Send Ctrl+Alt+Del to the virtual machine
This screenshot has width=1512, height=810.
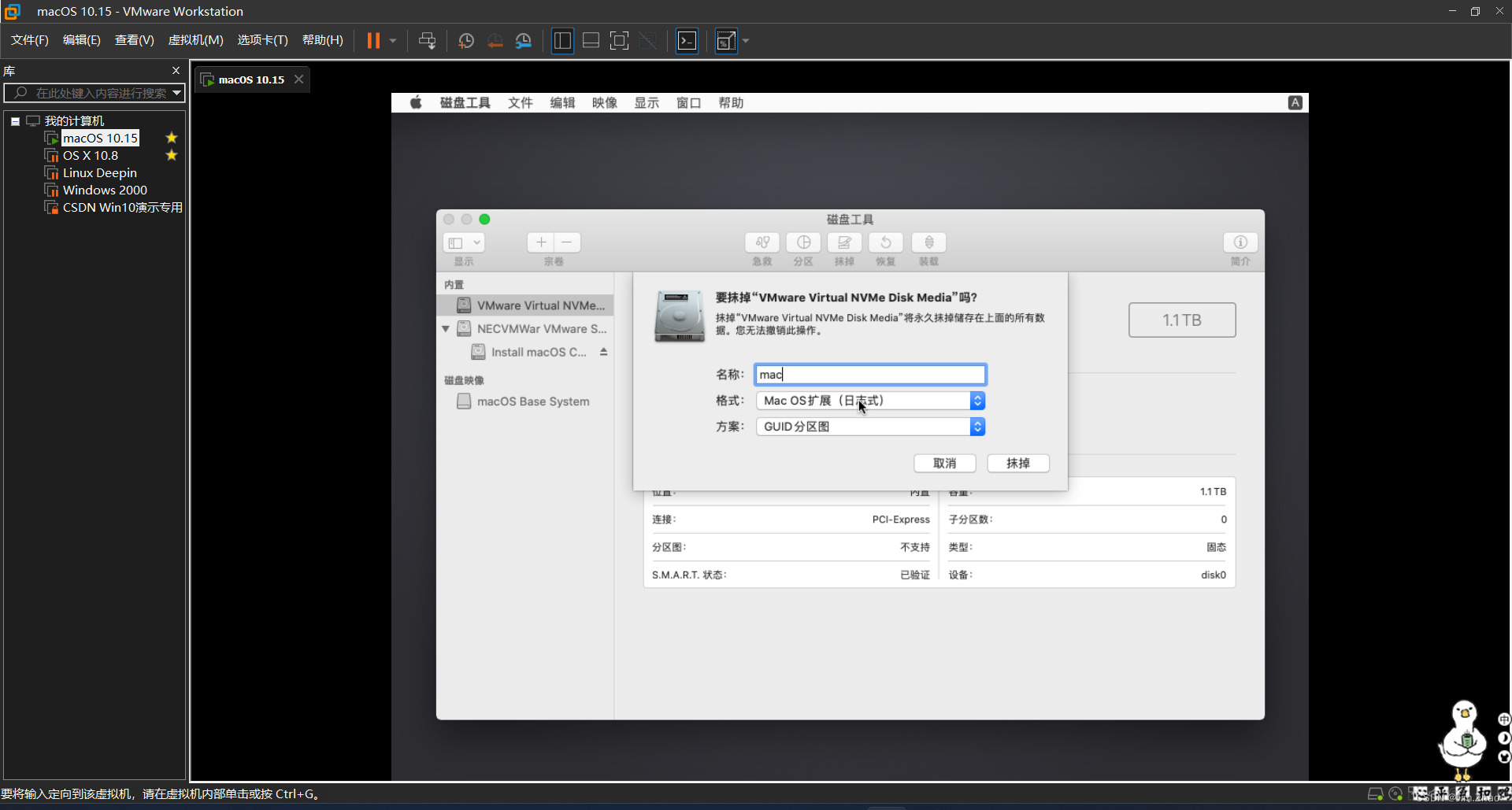[x=427, y=41]
